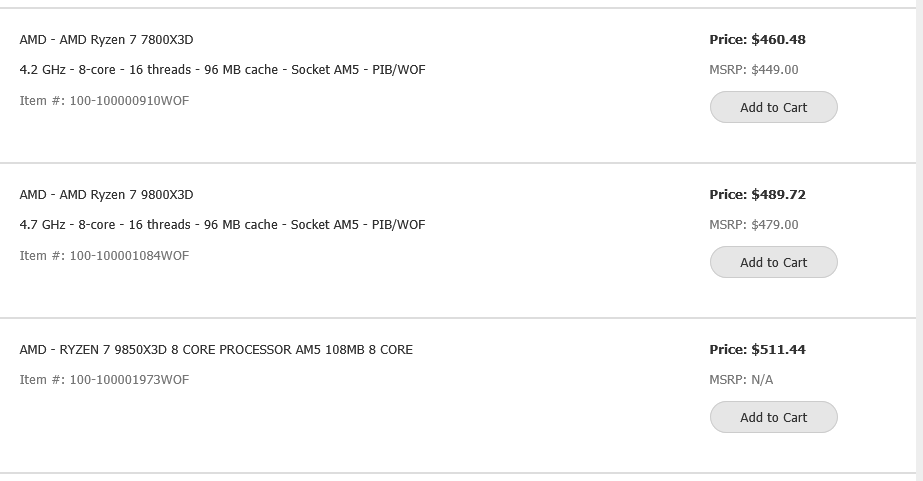Image resolution: width=923 pixels, height=481 pixels.
Task: Click the 4.2 GHz 8-core specification line
Action: 222,70
